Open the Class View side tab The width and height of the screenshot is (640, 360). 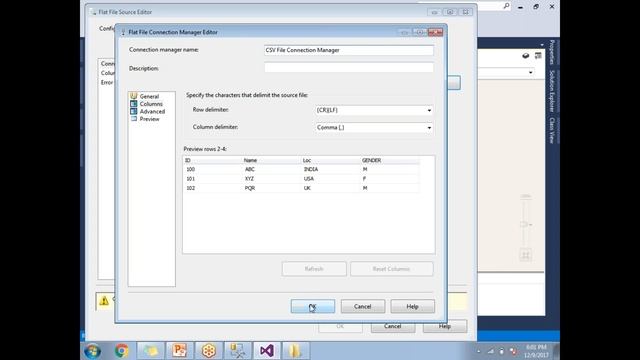tap(552, 131)
